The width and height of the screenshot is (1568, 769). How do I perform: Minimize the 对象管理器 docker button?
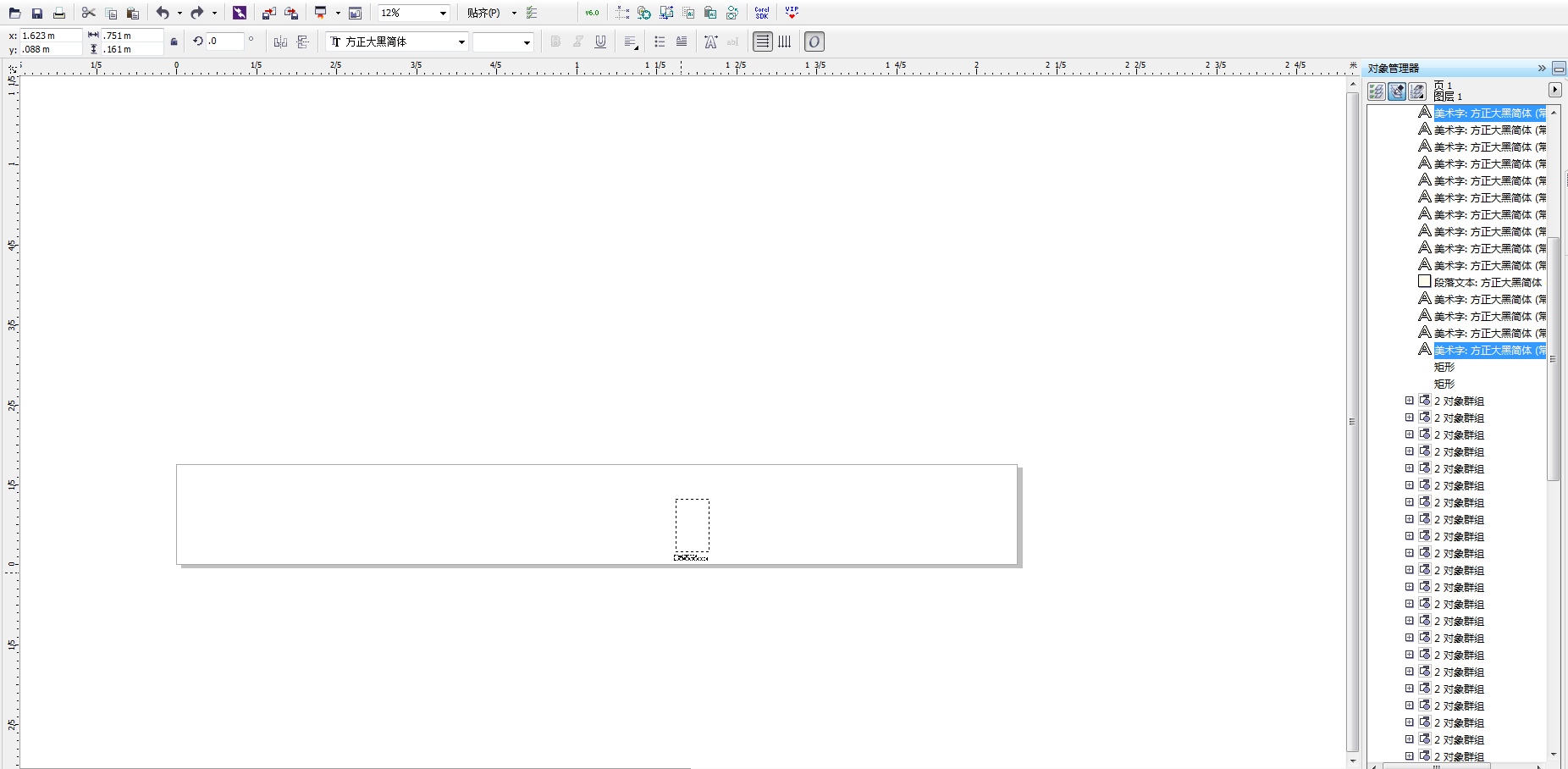[1559, 69]
